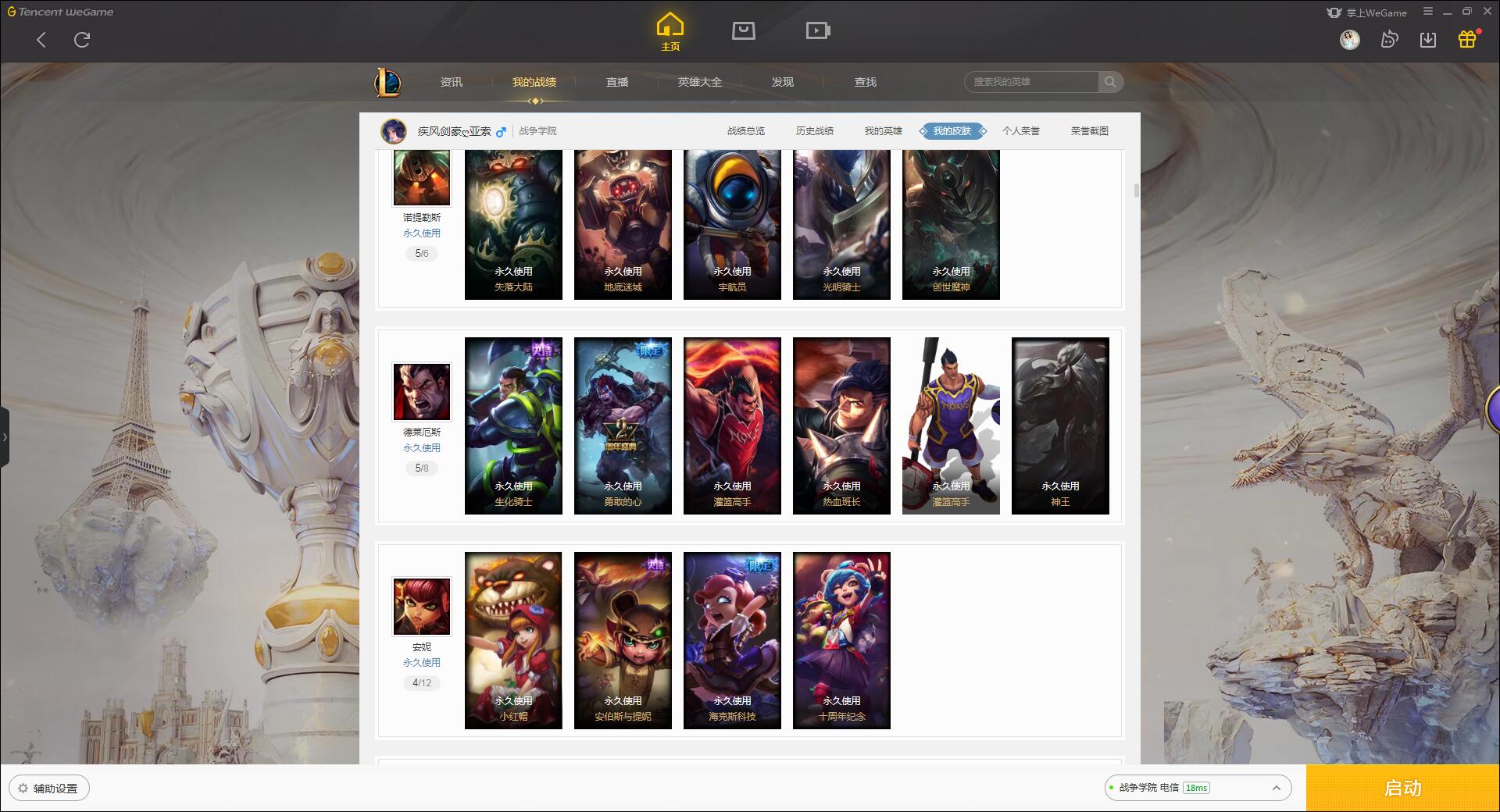
Task: Focus the 搜索我的英雄 search field
Action: coord(1031,82)
